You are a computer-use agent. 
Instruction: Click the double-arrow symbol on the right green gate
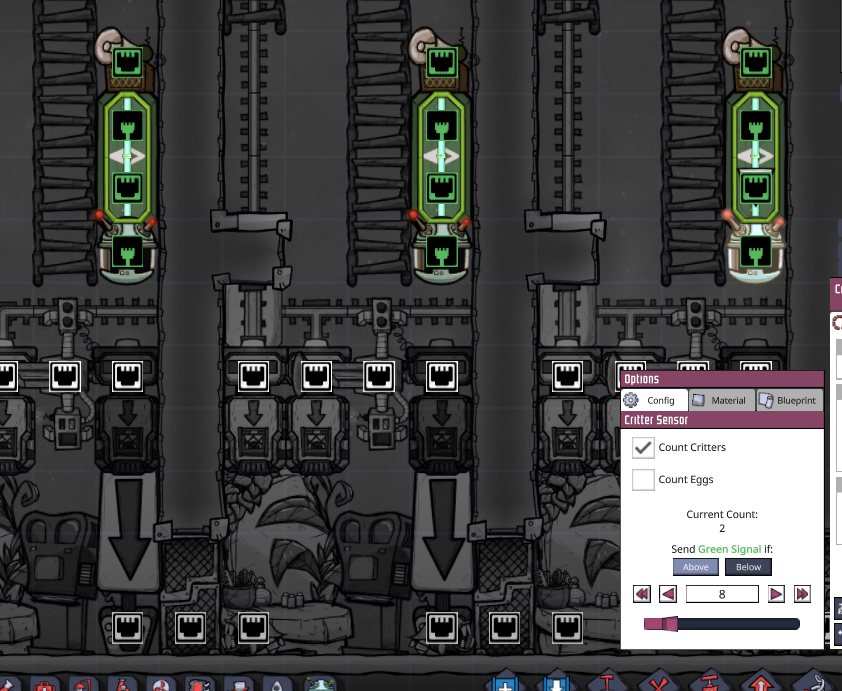pos(756,156)
